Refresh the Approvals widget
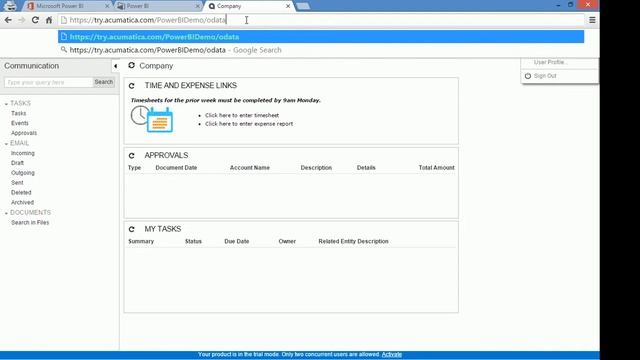Image resolution: width=640 pixels, height=360 pixels. click(131, 156)
